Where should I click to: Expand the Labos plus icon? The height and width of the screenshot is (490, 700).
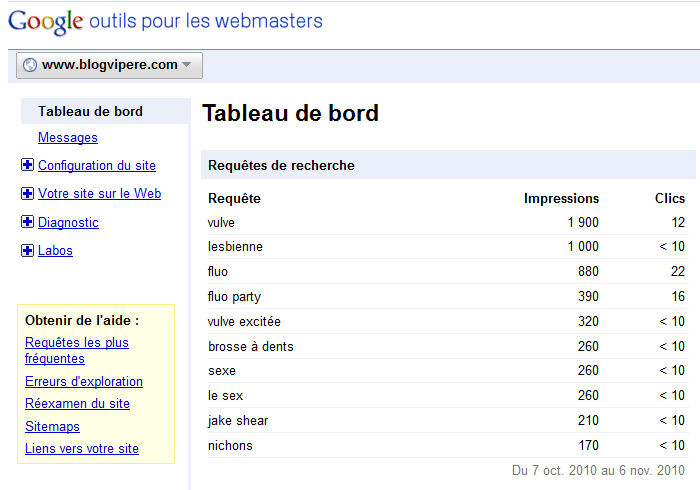pos(27,250)
